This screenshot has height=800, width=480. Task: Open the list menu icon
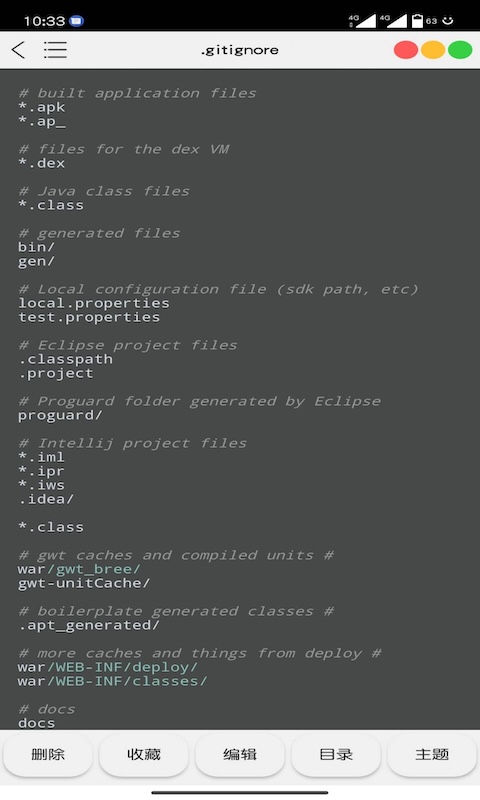click(55, 50)
